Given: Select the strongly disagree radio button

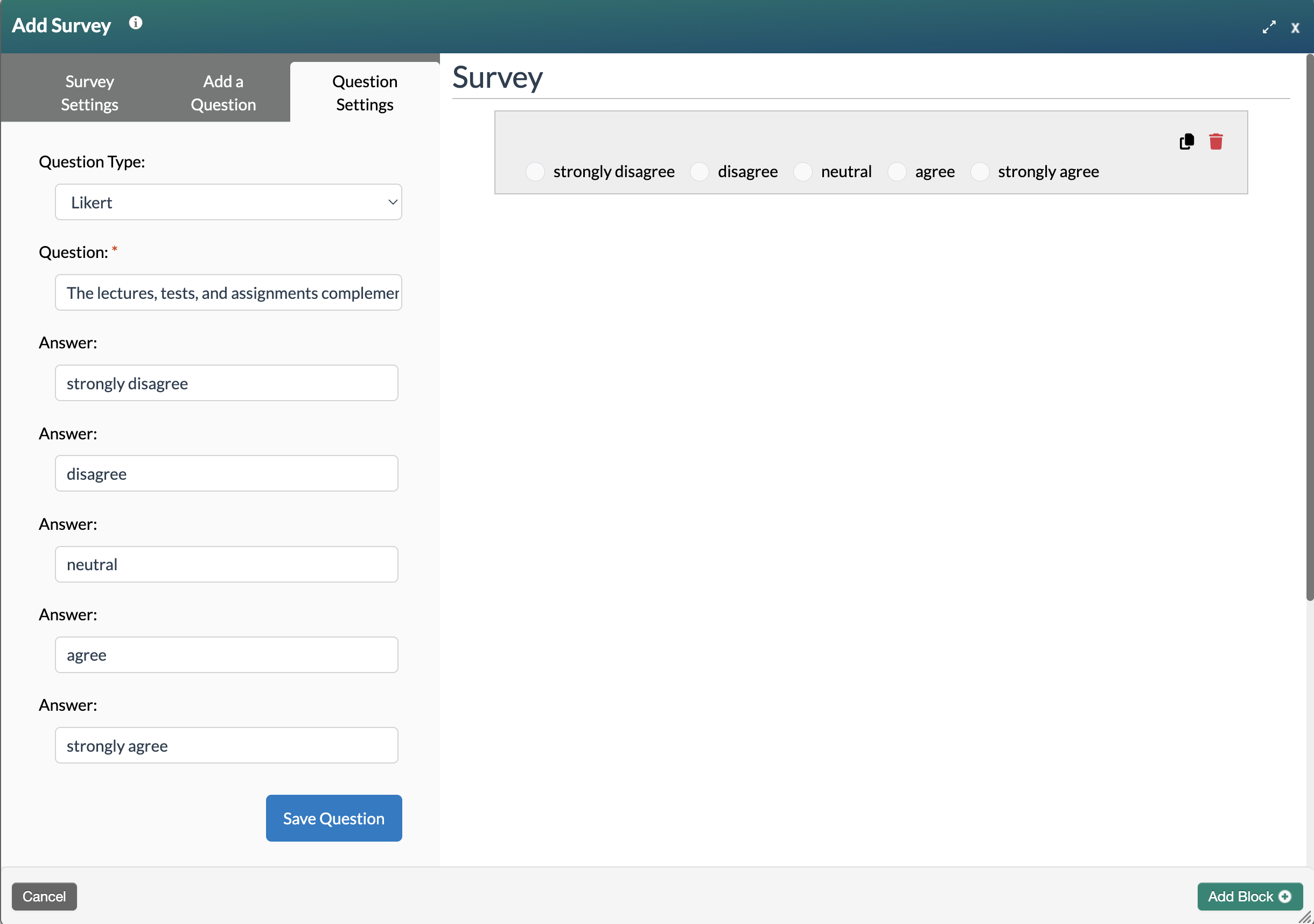Looking at the screenshot, I should coord(535,172).
